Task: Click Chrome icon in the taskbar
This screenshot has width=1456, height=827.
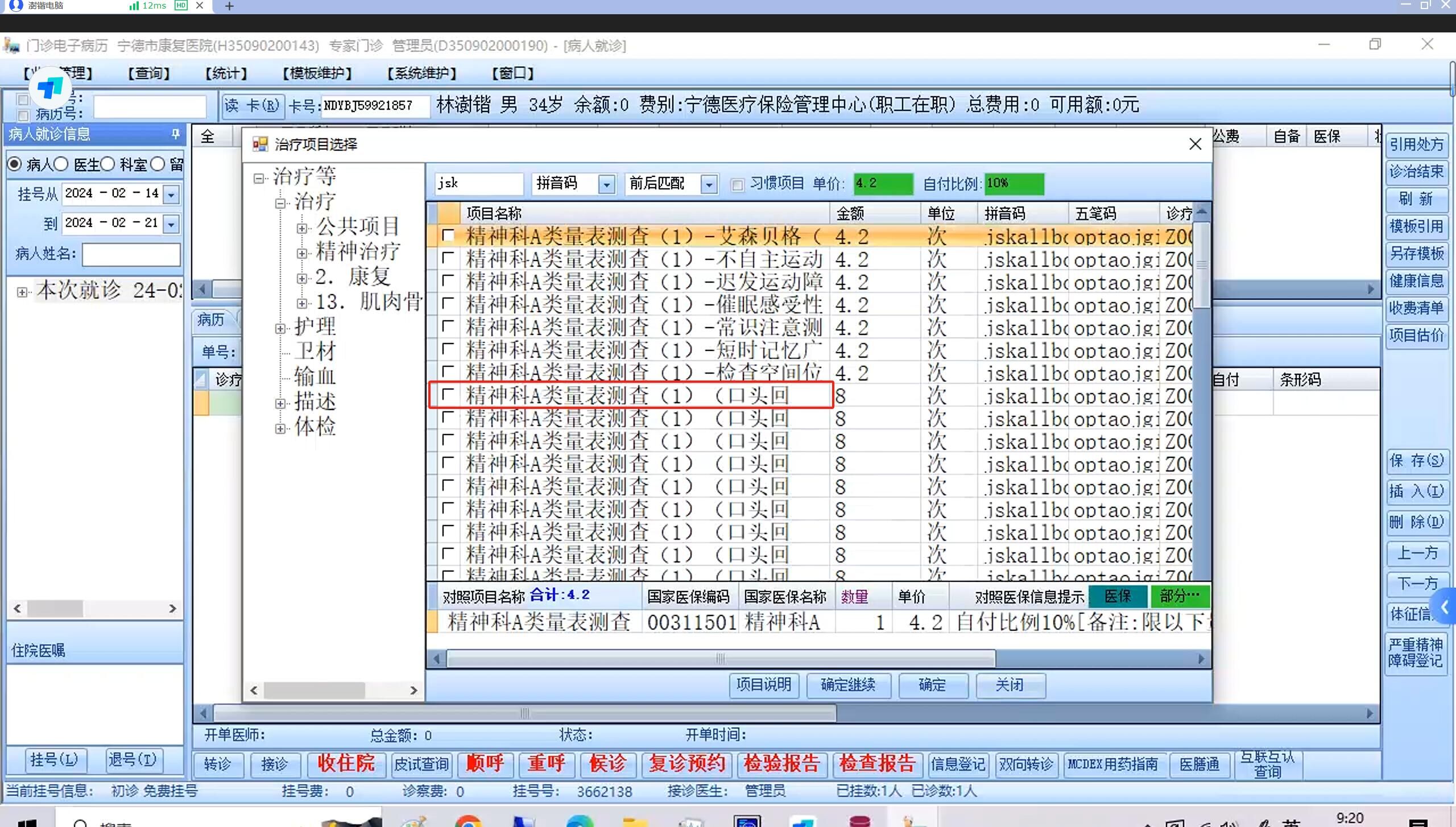Action: click(468, 822)
